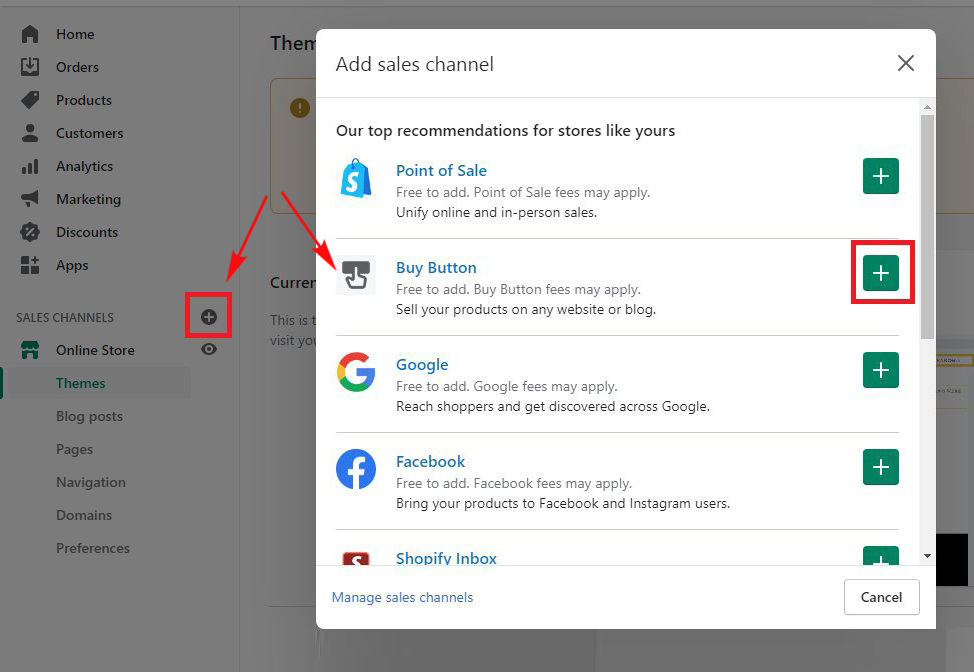This screenshot has width=974, height=672.
Task: Click the plus button next to Google
Action: tap(880, 370)
